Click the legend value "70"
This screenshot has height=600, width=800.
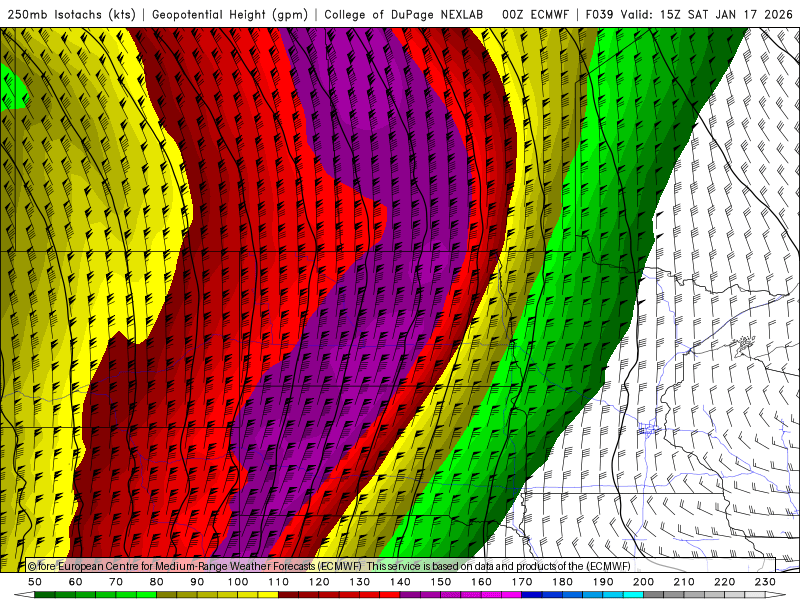pyautogui.click(x=116, y=582)
